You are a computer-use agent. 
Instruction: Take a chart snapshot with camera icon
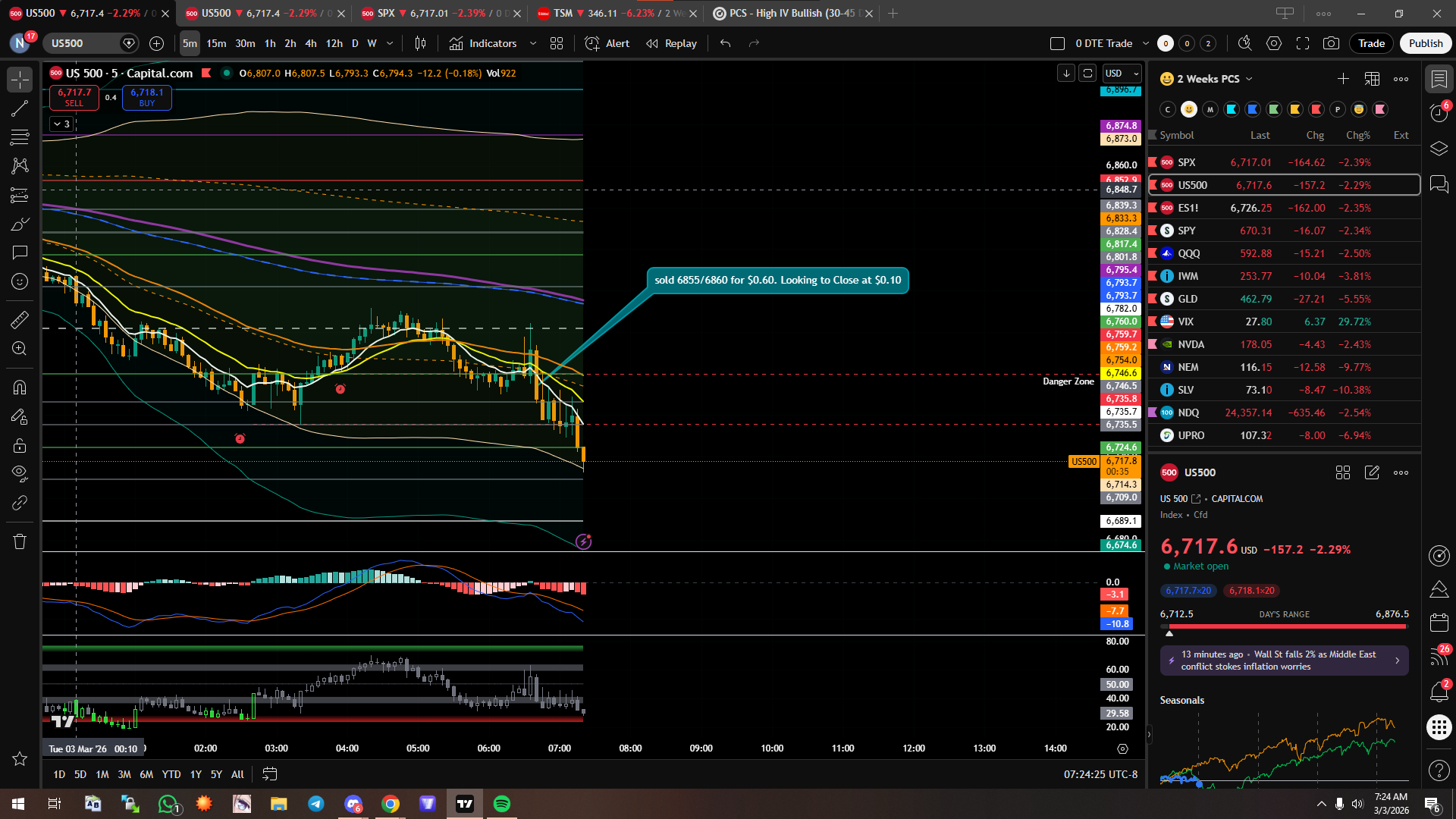click(x=1331, y=43)
